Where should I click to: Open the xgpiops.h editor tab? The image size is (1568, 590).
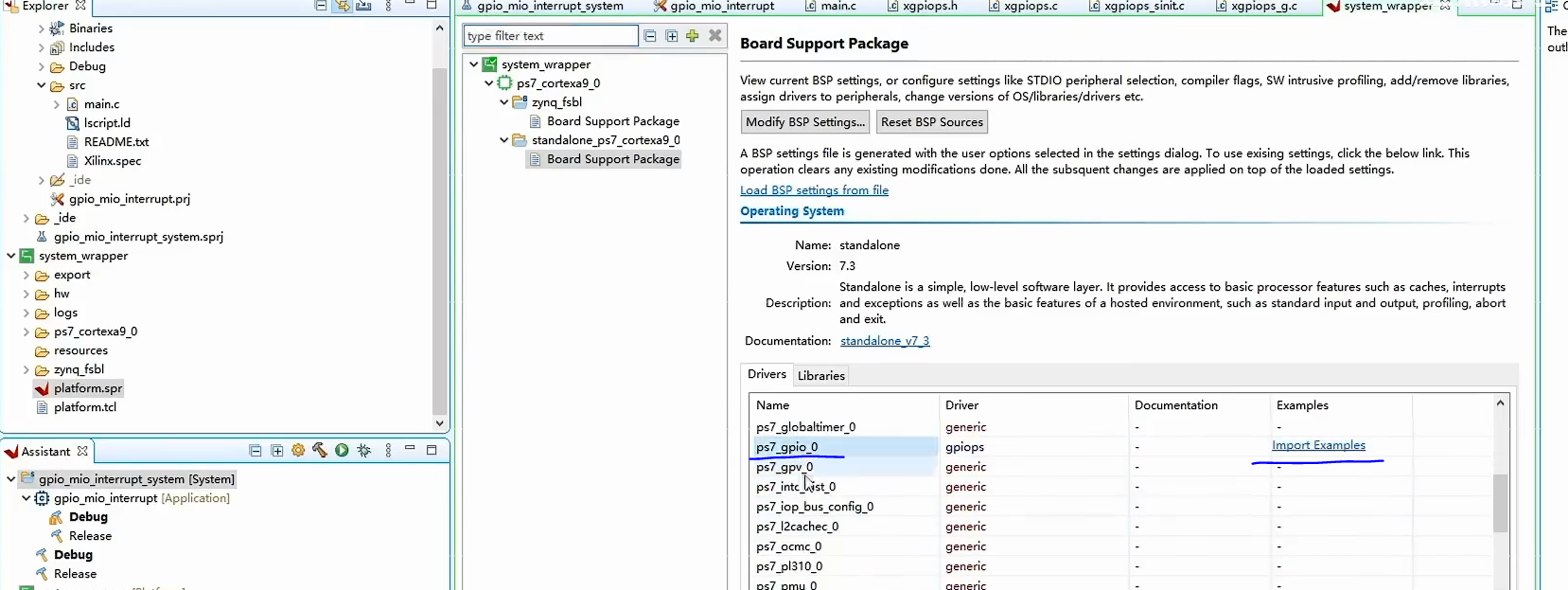923,7
